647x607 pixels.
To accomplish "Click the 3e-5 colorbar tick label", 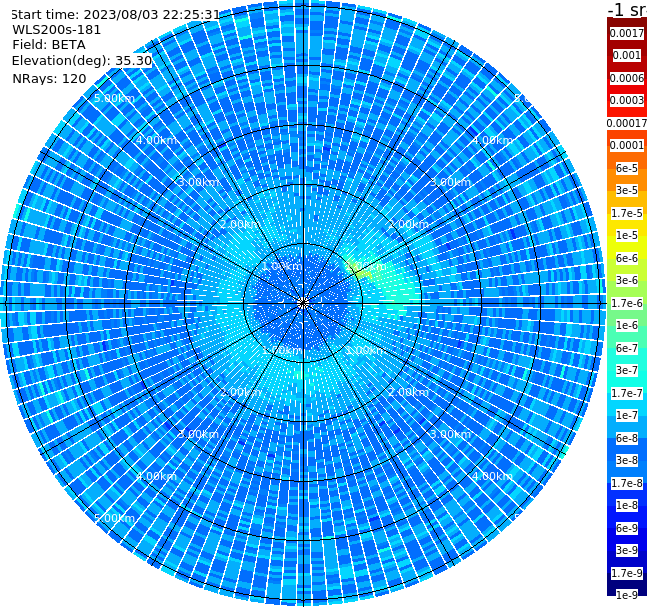I will point(627,190).
